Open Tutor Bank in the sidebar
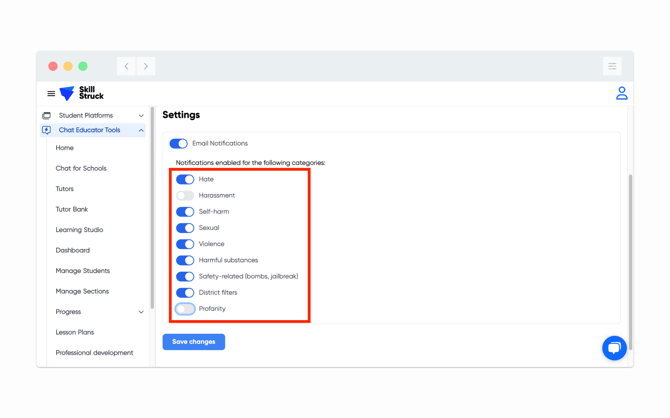This screenshot has height=418, width=670. click(72, 209)
